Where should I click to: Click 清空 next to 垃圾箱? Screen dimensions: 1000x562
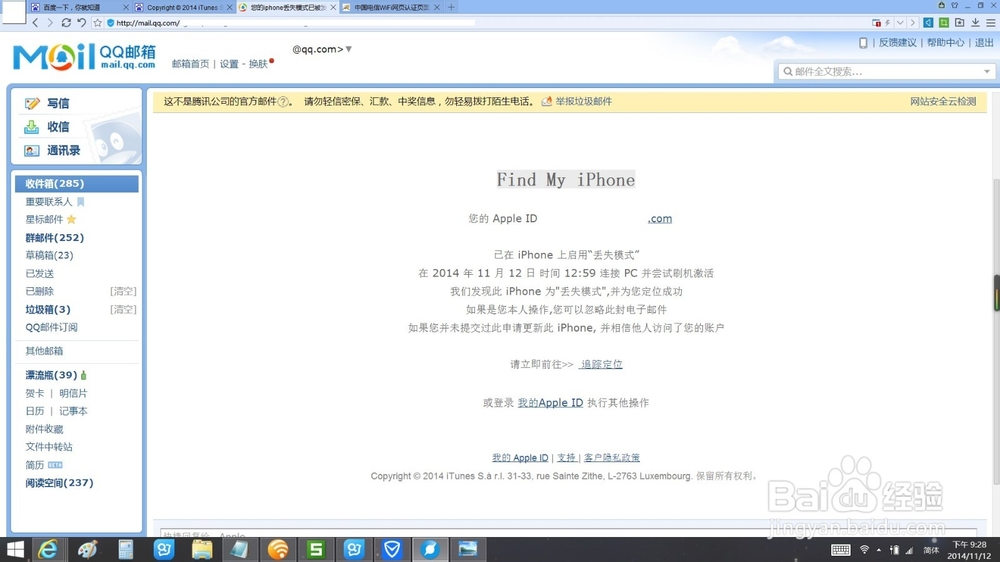click(123, 309)
